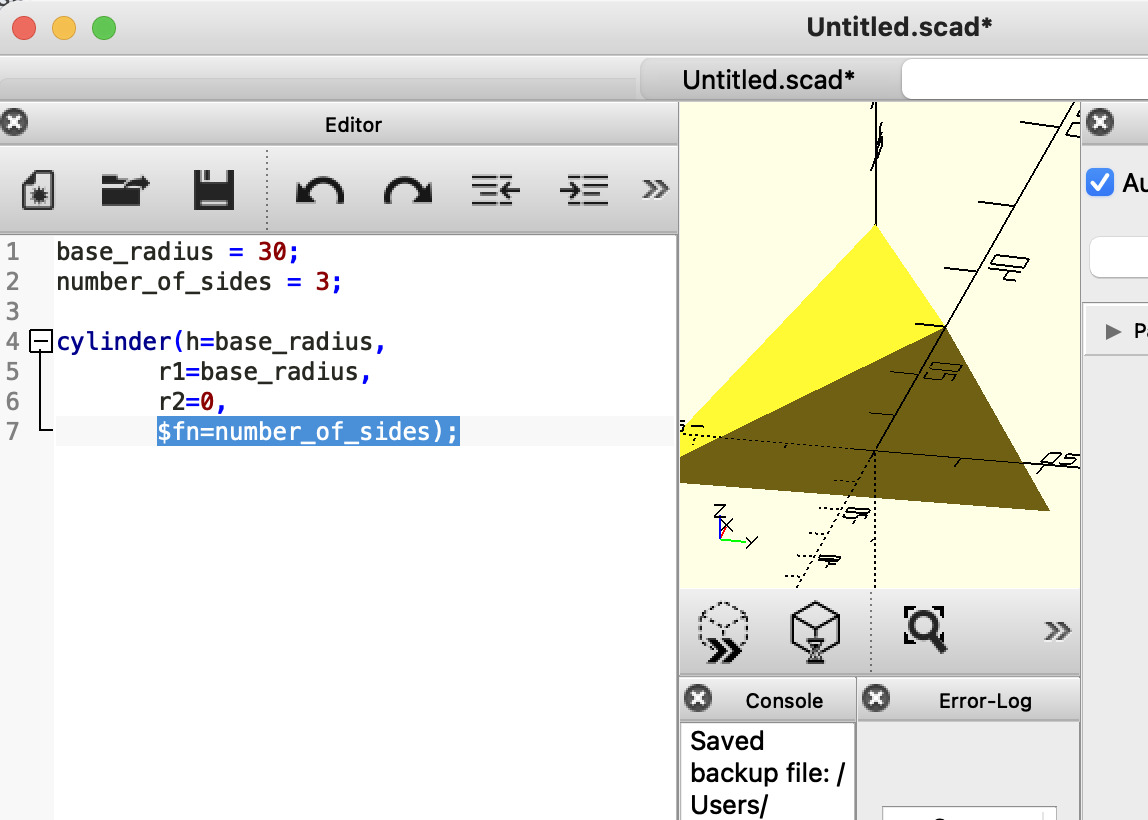Click the value 30 on line 1
Image resolution: width=1148 pixels, height=820 pixels.
pos(272,252)
